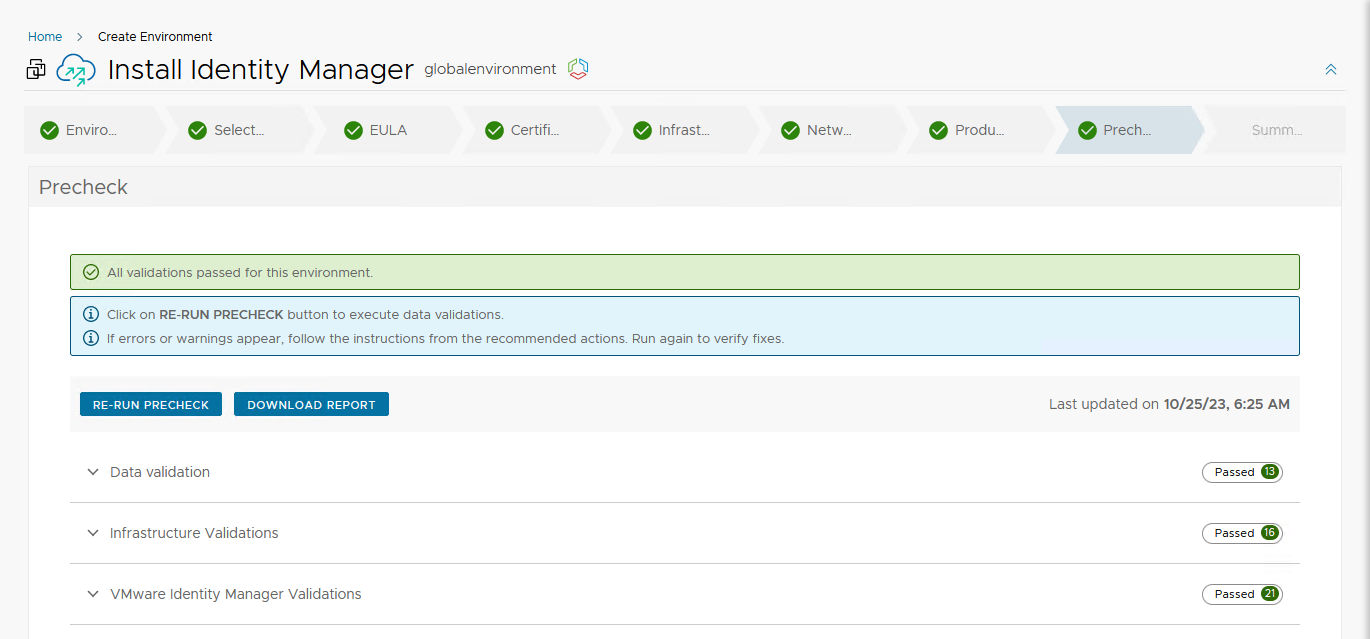
Task: Click the Data validation row label
Action: click(x=160, y=472)
